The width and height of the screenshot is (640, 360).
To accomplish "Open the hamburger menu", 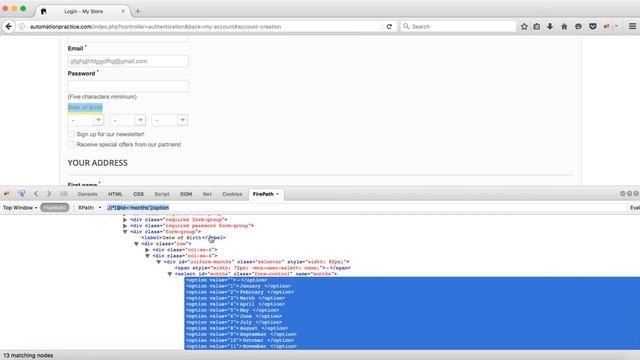I will click(632, 27).
